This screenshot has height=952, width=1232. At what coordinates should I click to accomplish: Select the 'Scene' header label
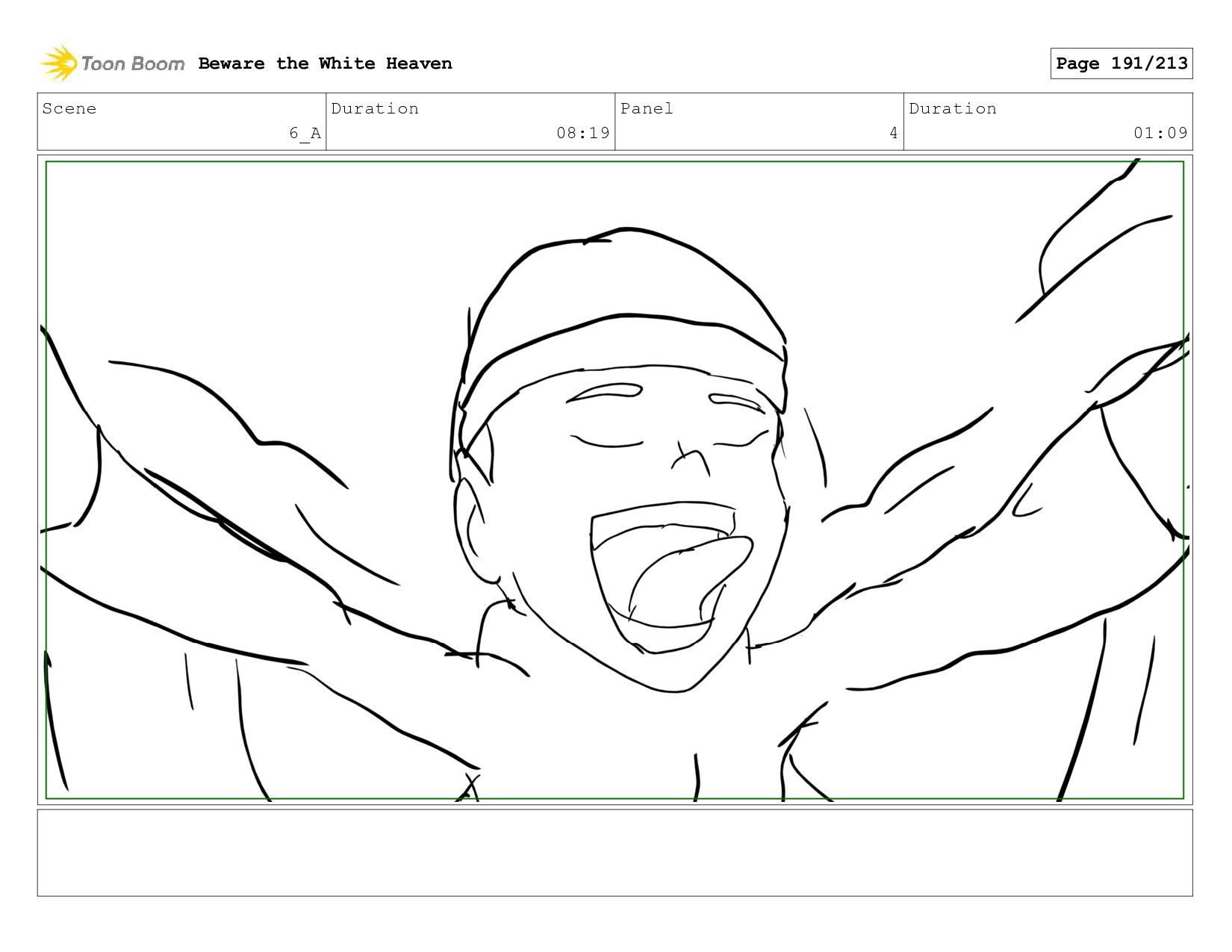[x=69, y=108]
